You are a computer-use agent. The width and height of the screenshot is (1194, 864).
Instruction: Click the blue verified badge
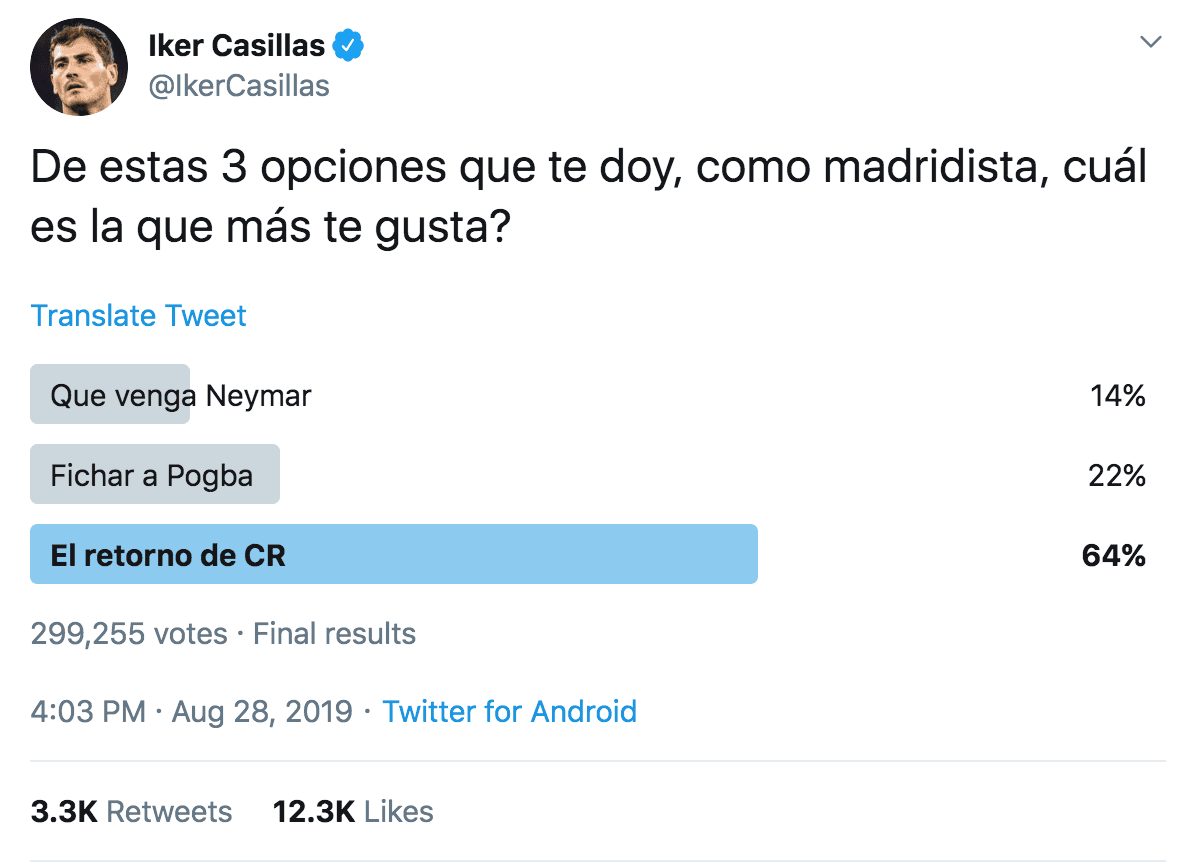click(x=348, y=45)
